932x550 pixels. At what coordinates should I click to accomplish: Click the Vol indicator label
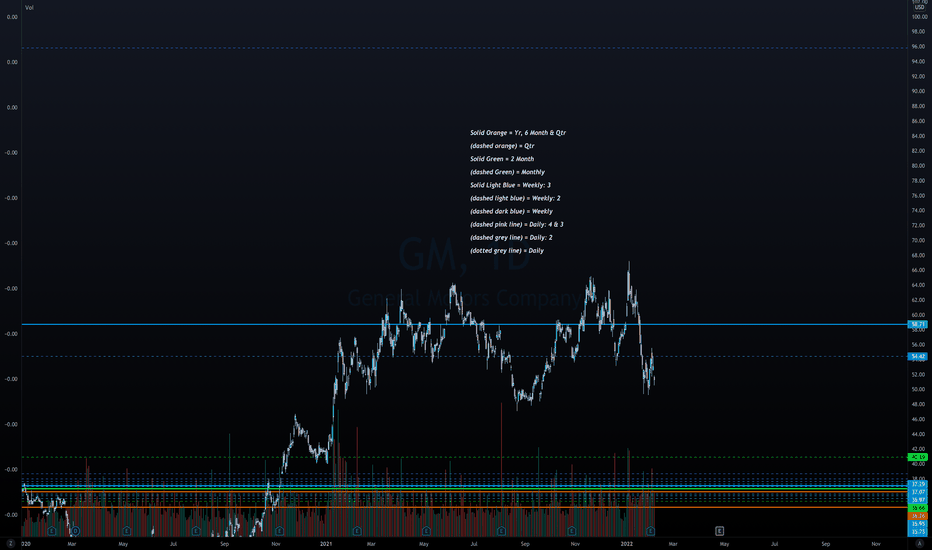click(x=29, y=8)
